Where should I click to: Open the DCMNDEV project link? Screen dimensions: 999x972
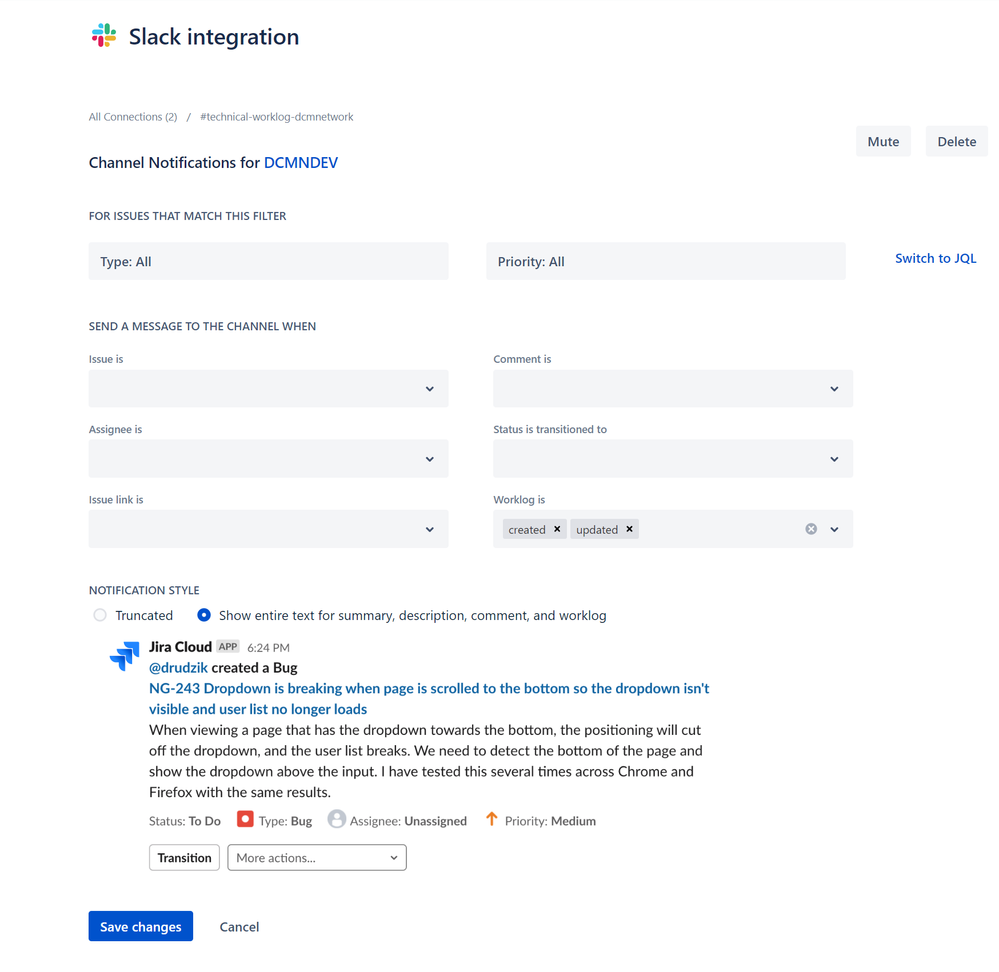pos(301,162)
